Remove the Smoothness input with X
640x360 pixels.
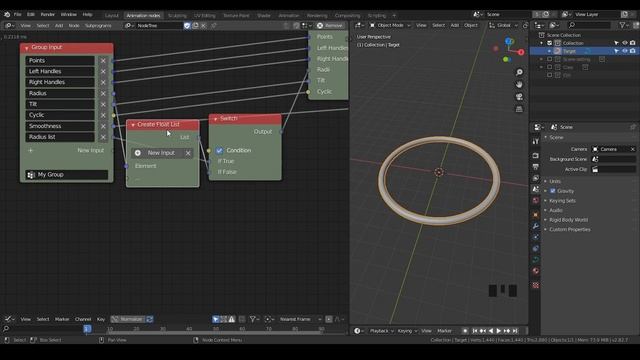tap(103, 126)
